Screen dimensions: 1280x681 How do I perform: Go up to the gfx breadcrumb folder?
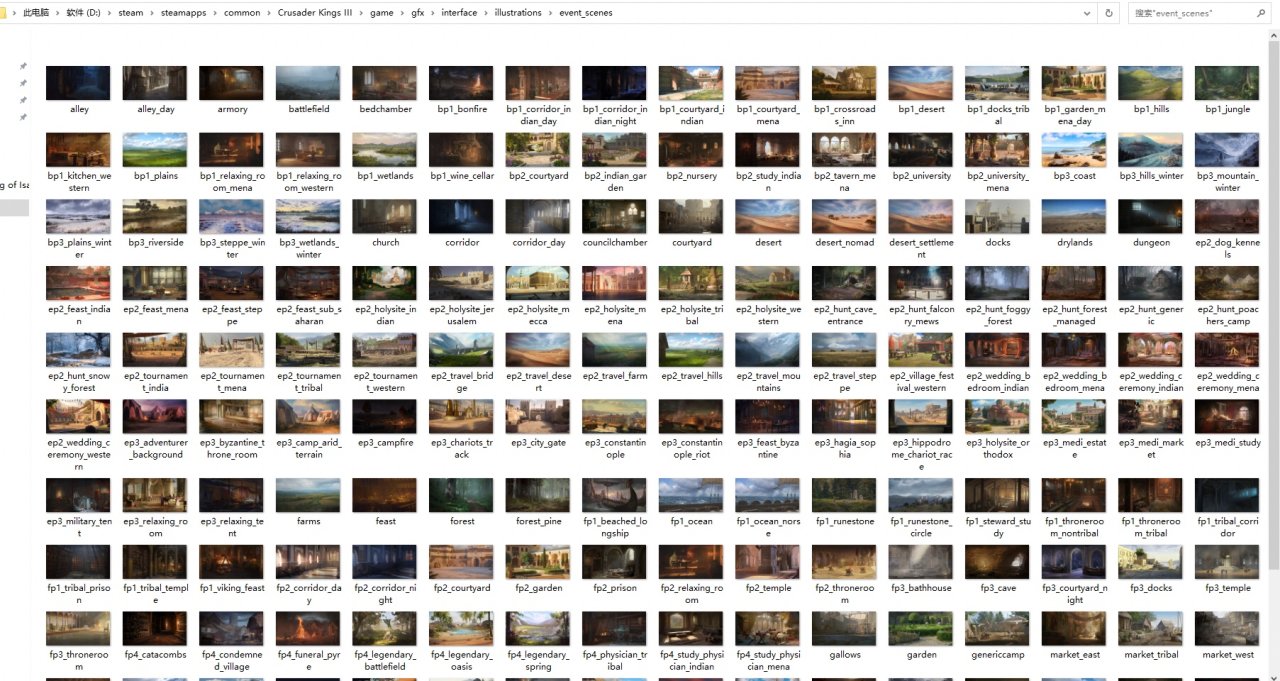(x=417, y=13)
